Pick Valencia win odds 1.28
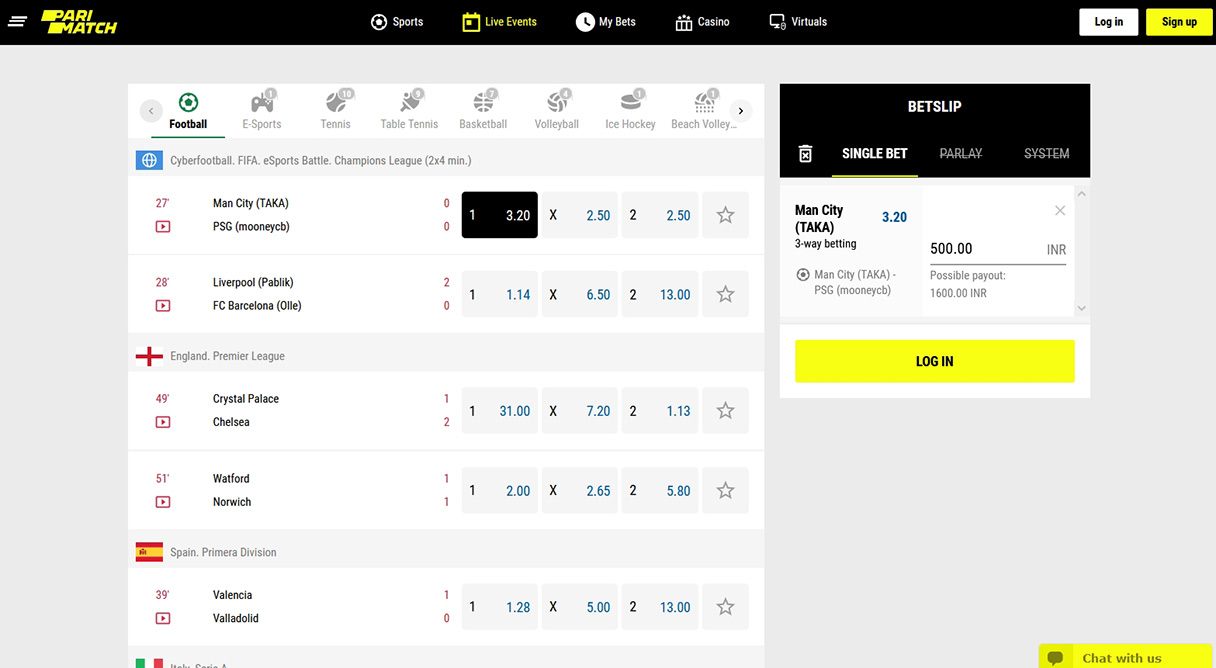The height and width of the screenshot is (668, 1216). (500, 607)
